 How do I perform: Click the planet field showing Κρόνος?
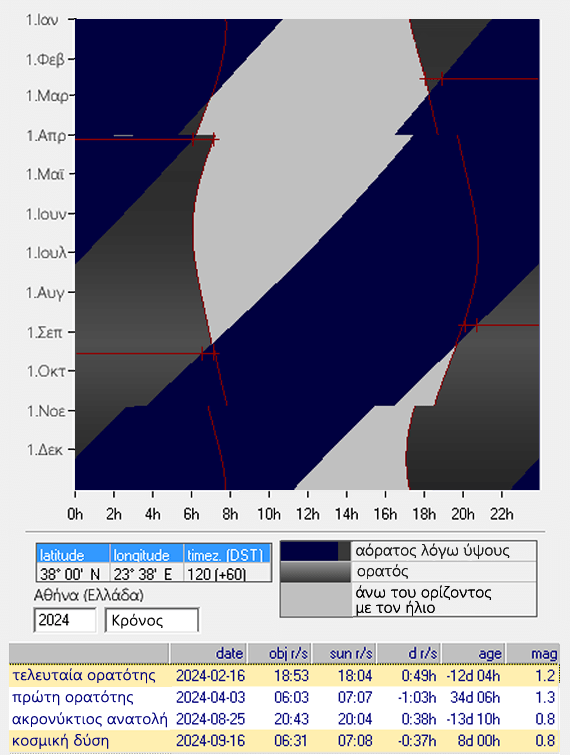152,620
